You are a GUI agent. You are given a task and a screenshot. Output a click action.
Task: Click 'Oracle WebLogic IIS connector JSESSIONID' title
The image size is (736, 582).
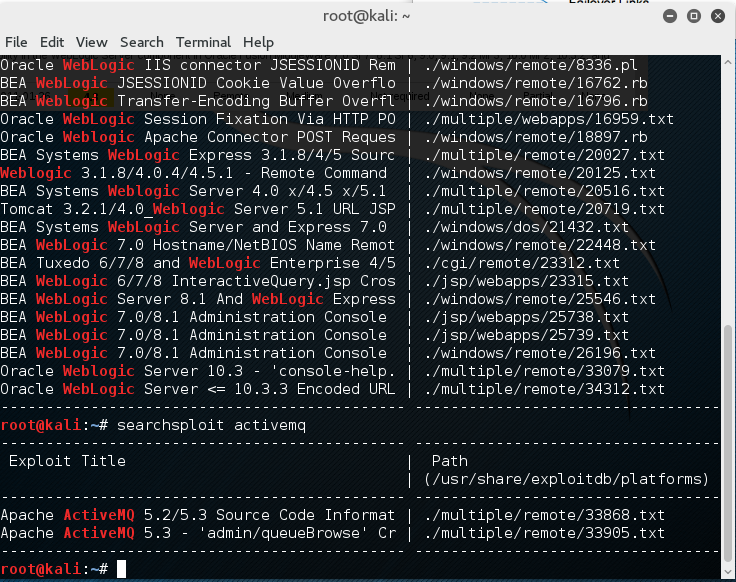pos(198,65)
